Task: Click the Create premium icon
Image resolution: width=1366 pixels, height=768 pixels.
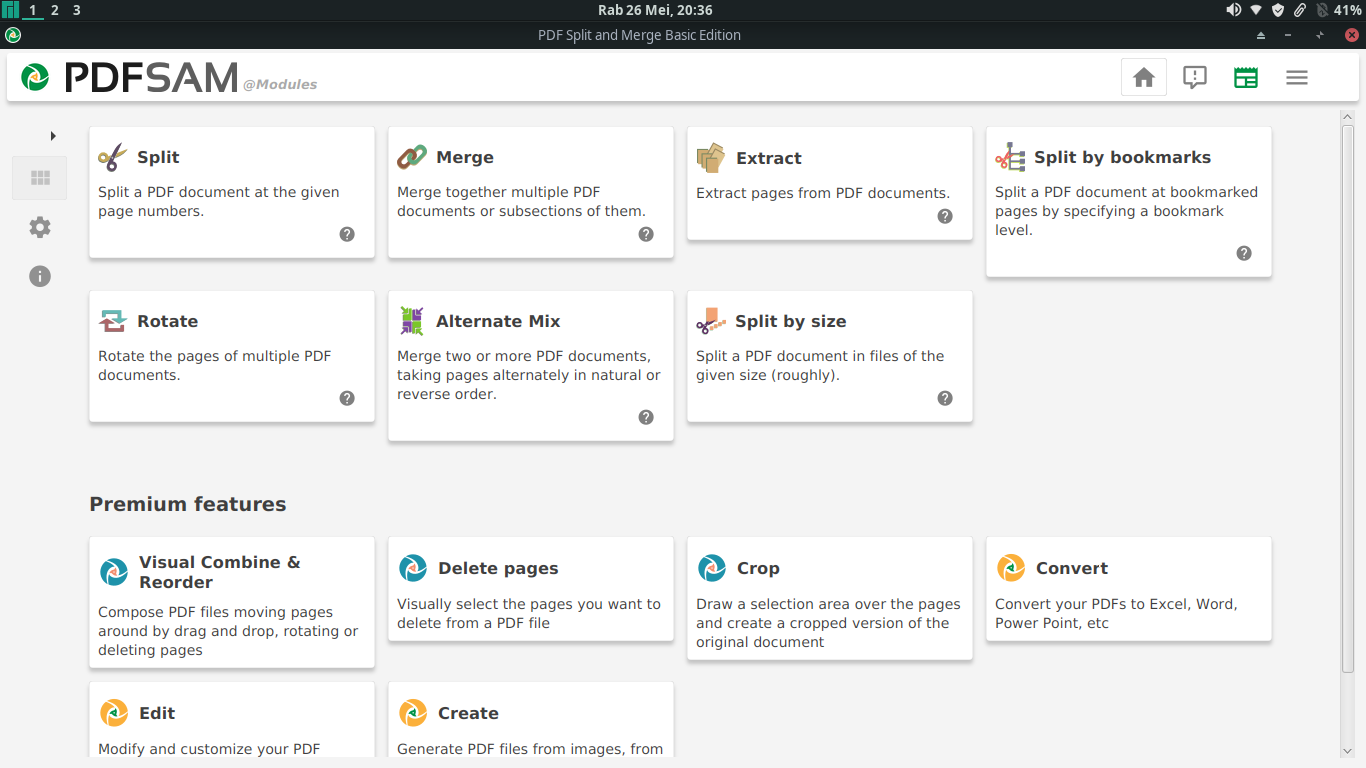Action: pos(413,713)
